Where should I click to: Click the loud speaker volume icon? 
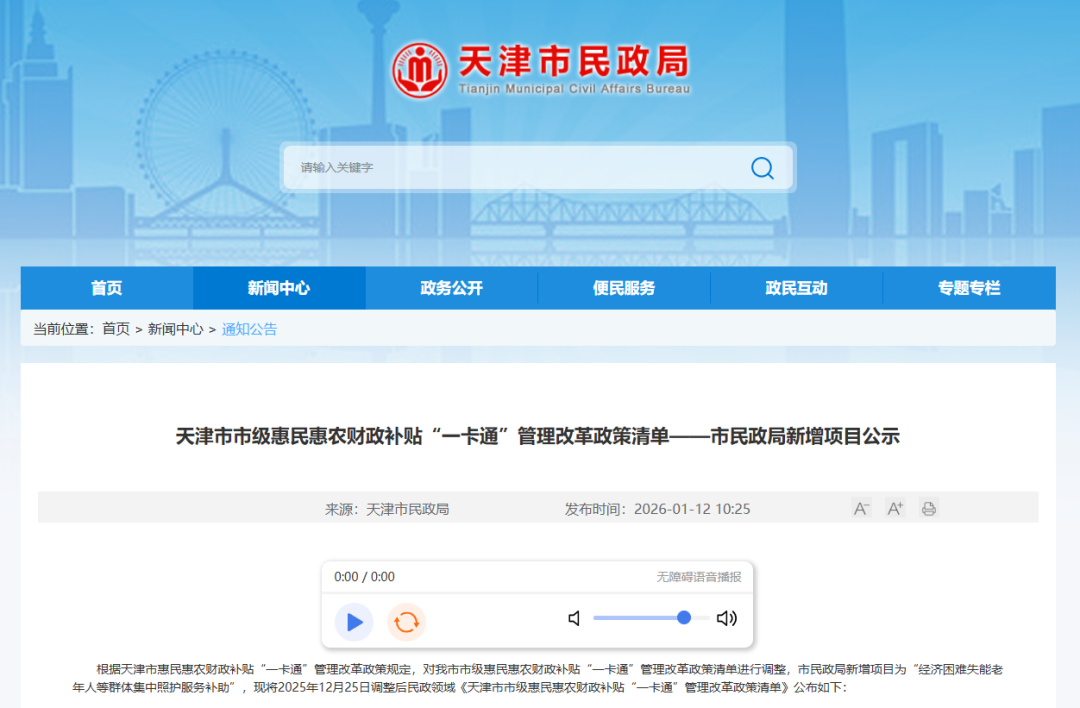click(727, 618)
